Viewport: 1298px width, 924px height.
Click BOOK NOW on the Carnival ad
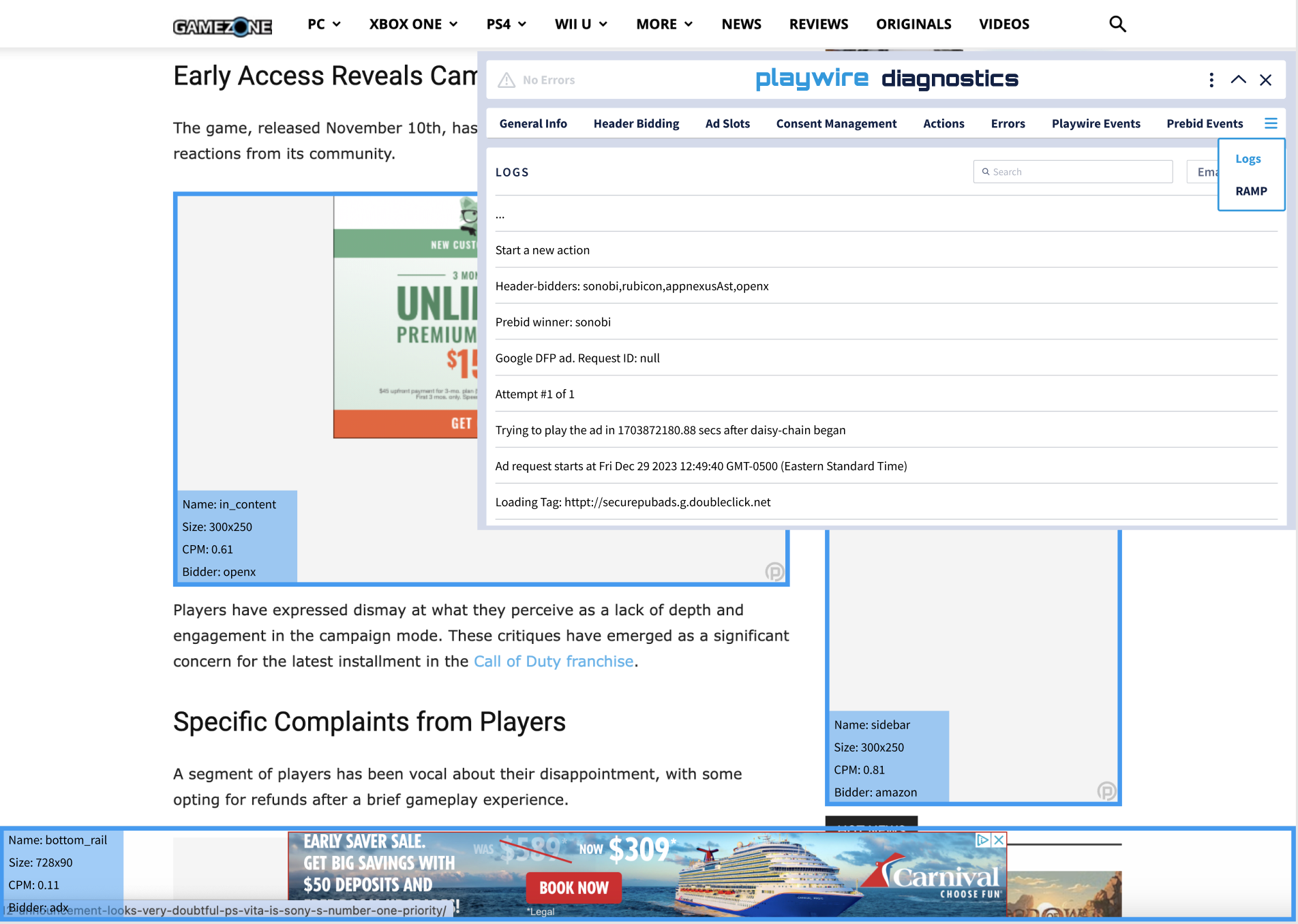tap(574, 887)
